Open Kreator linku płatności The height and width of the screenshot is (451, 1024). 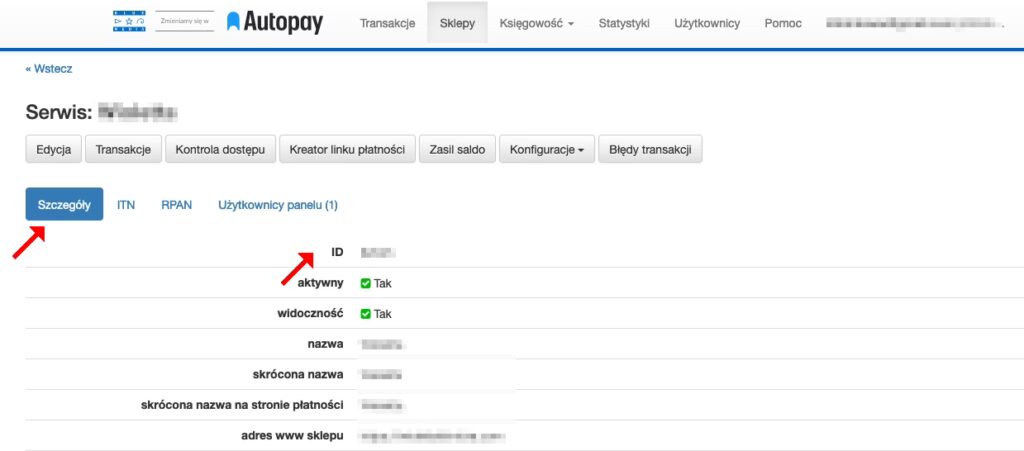point(346,150)
